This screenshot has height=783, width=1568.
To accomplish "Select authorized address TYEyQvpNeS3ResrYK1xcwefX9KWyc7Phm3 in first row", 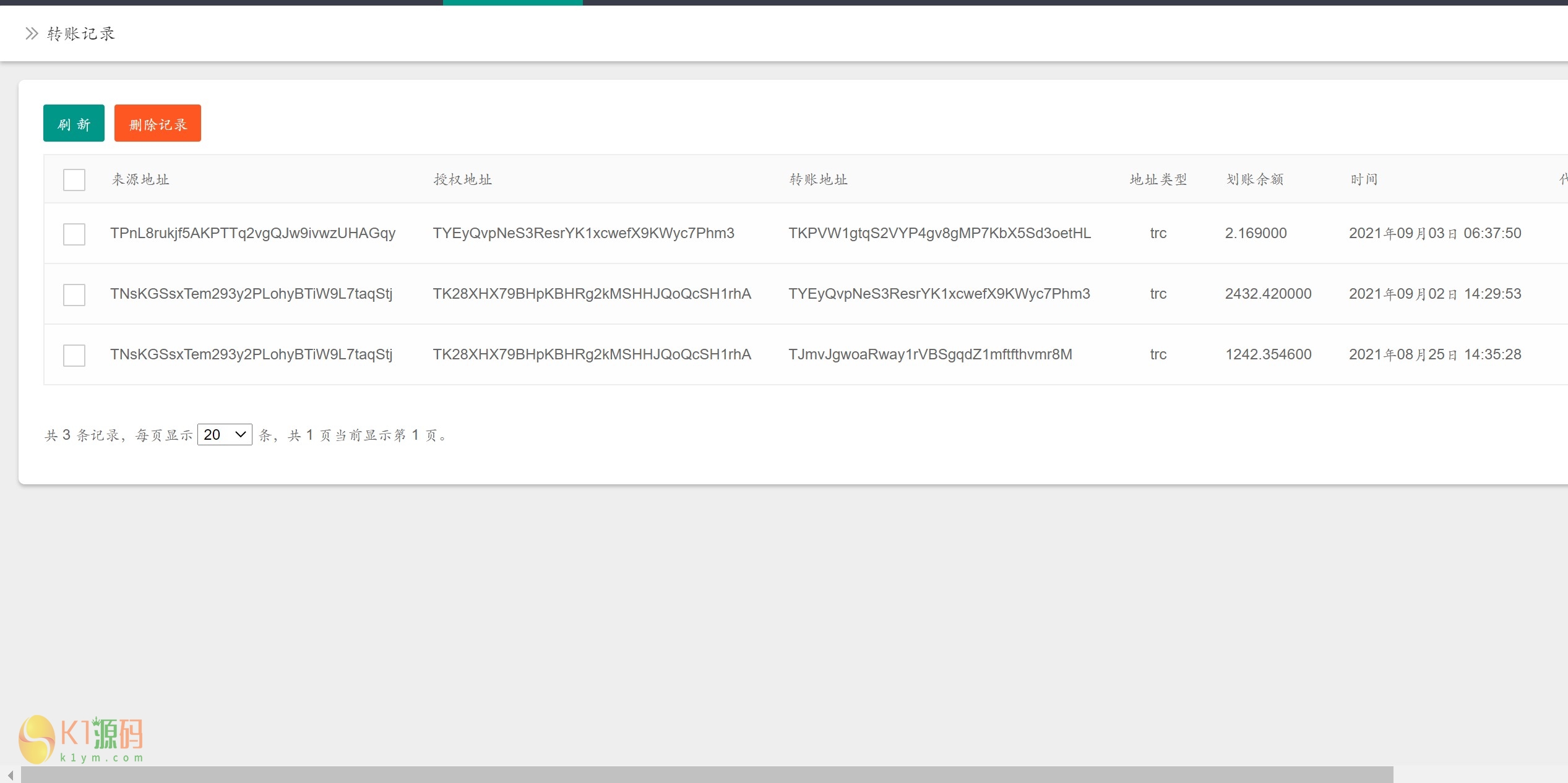I will [584, 233].
